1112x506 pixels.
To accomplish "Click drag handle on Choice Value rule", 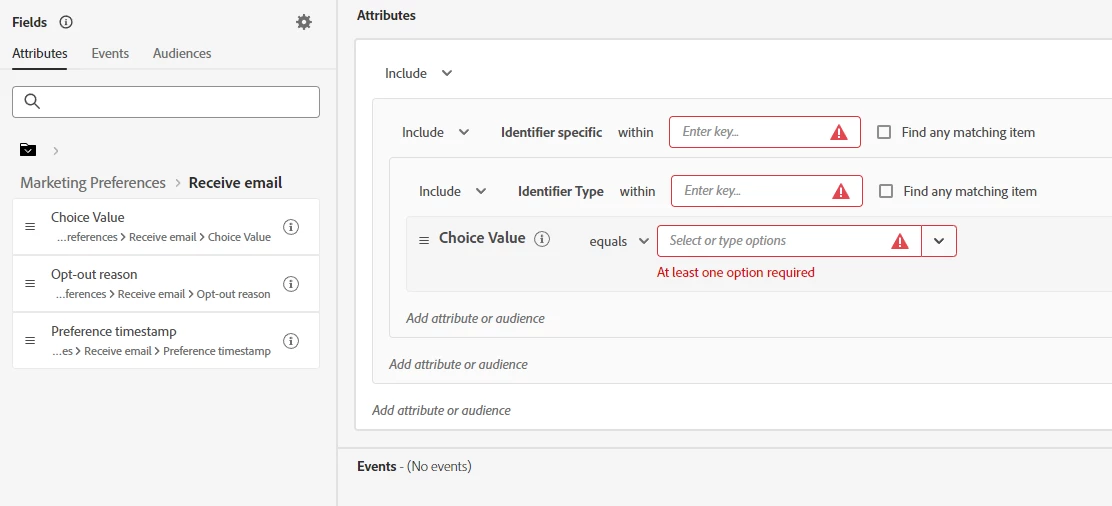I will (424, 240).
